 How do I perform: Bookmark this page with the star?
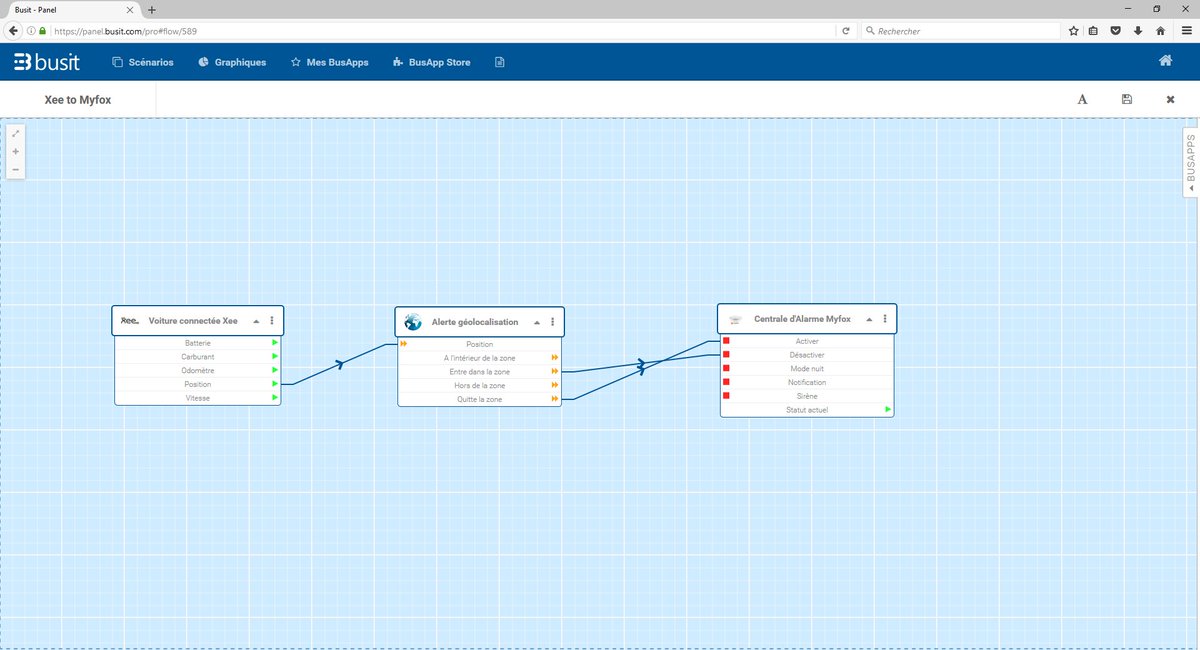(x=1074, y=31)
